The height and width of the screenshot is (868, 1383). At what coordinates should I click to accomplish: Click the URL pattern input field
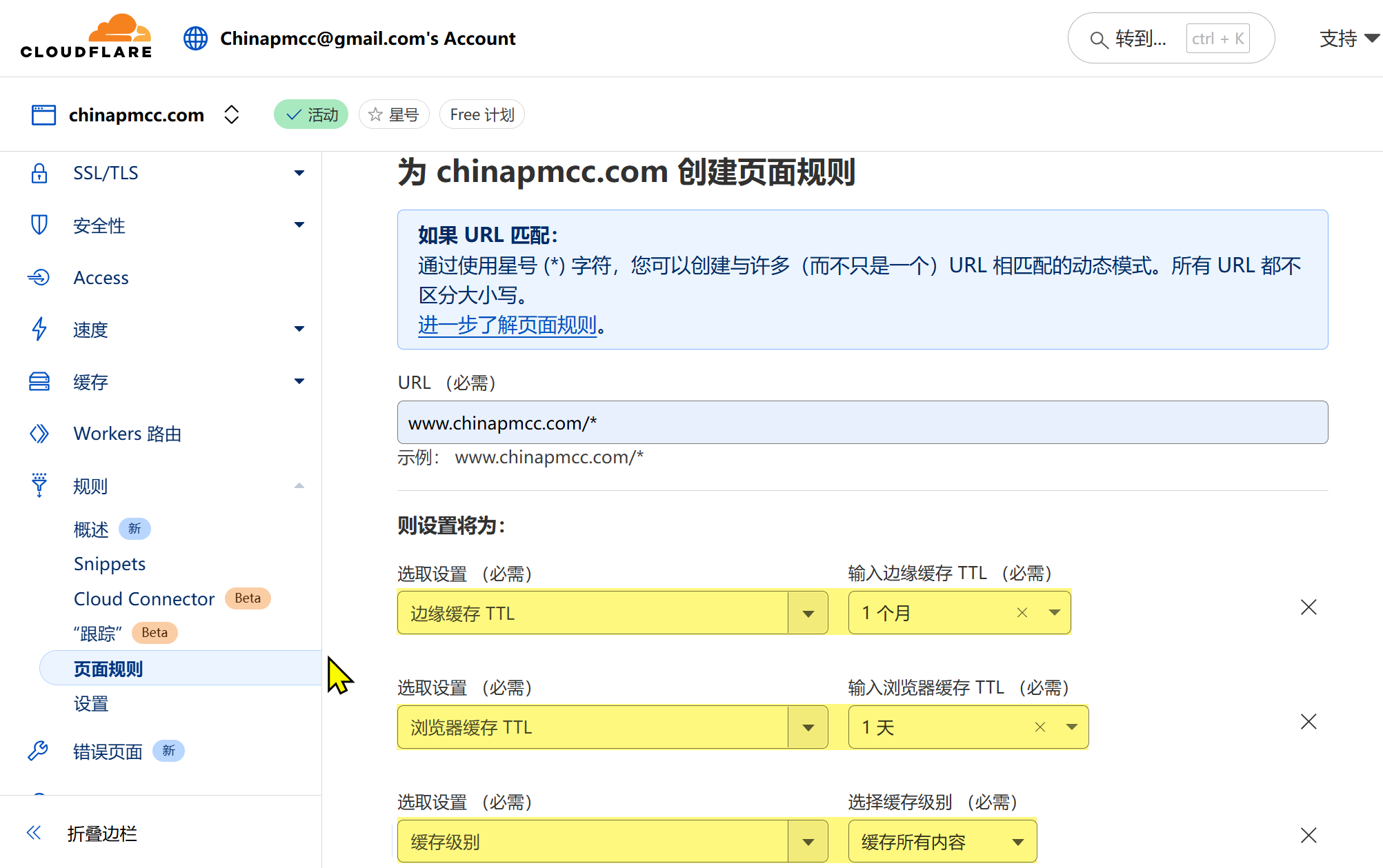tap(862, 423)
